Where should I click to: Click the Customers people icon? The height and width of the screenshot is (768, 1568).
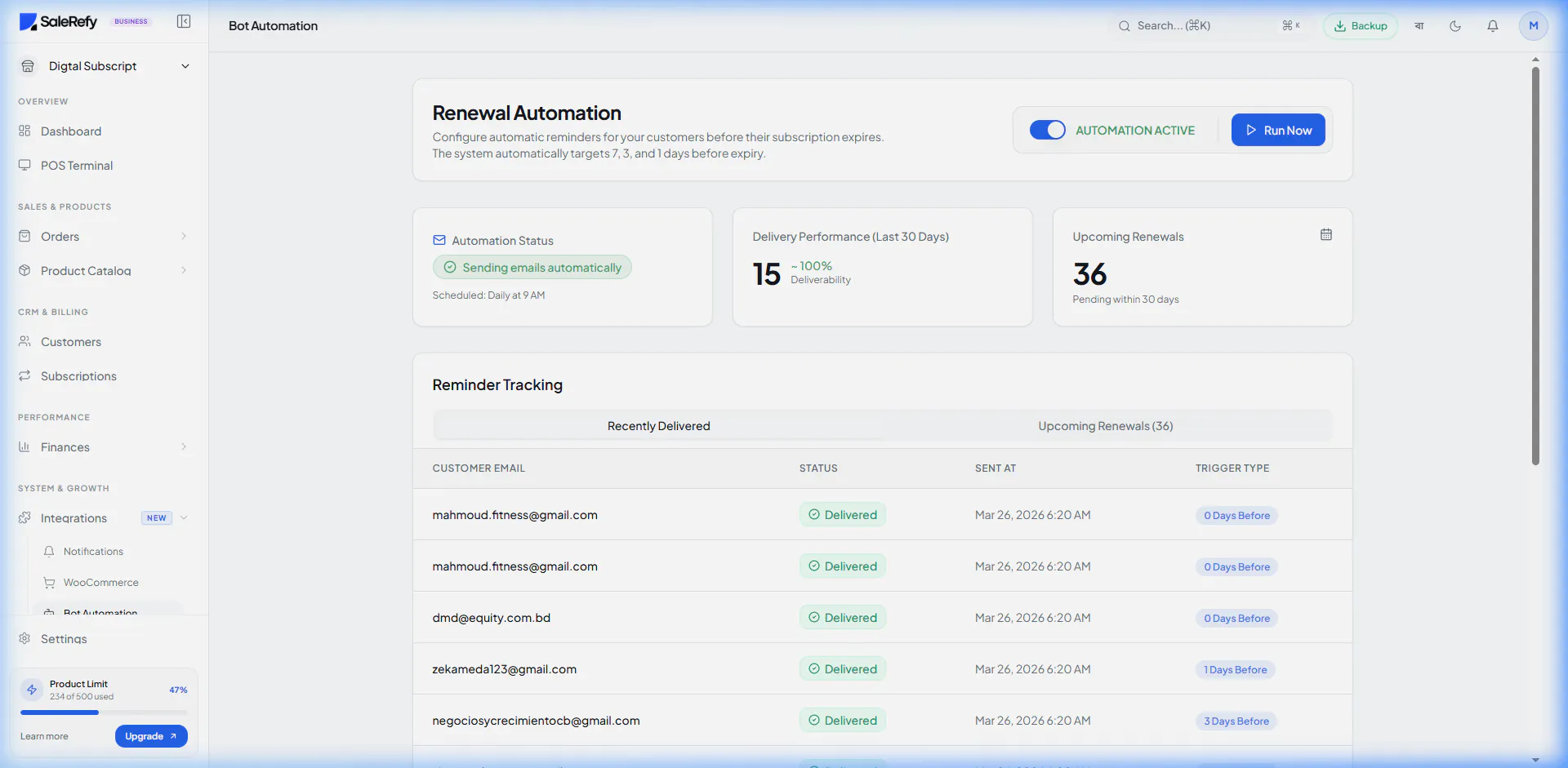(24, 341)
